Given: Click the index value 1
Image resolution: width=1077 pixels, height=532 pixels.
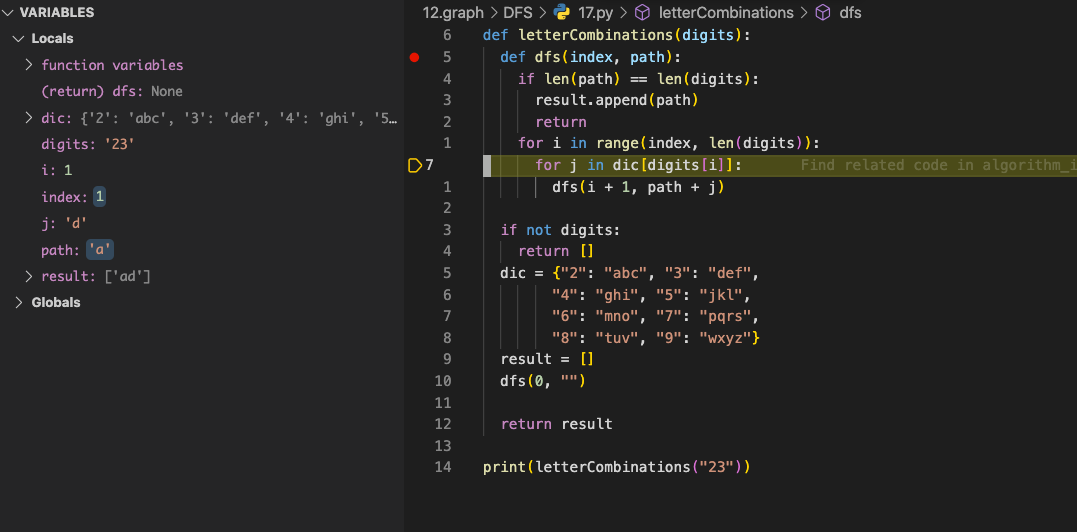Looking at the screenshot, I should (x=100, y=197).
